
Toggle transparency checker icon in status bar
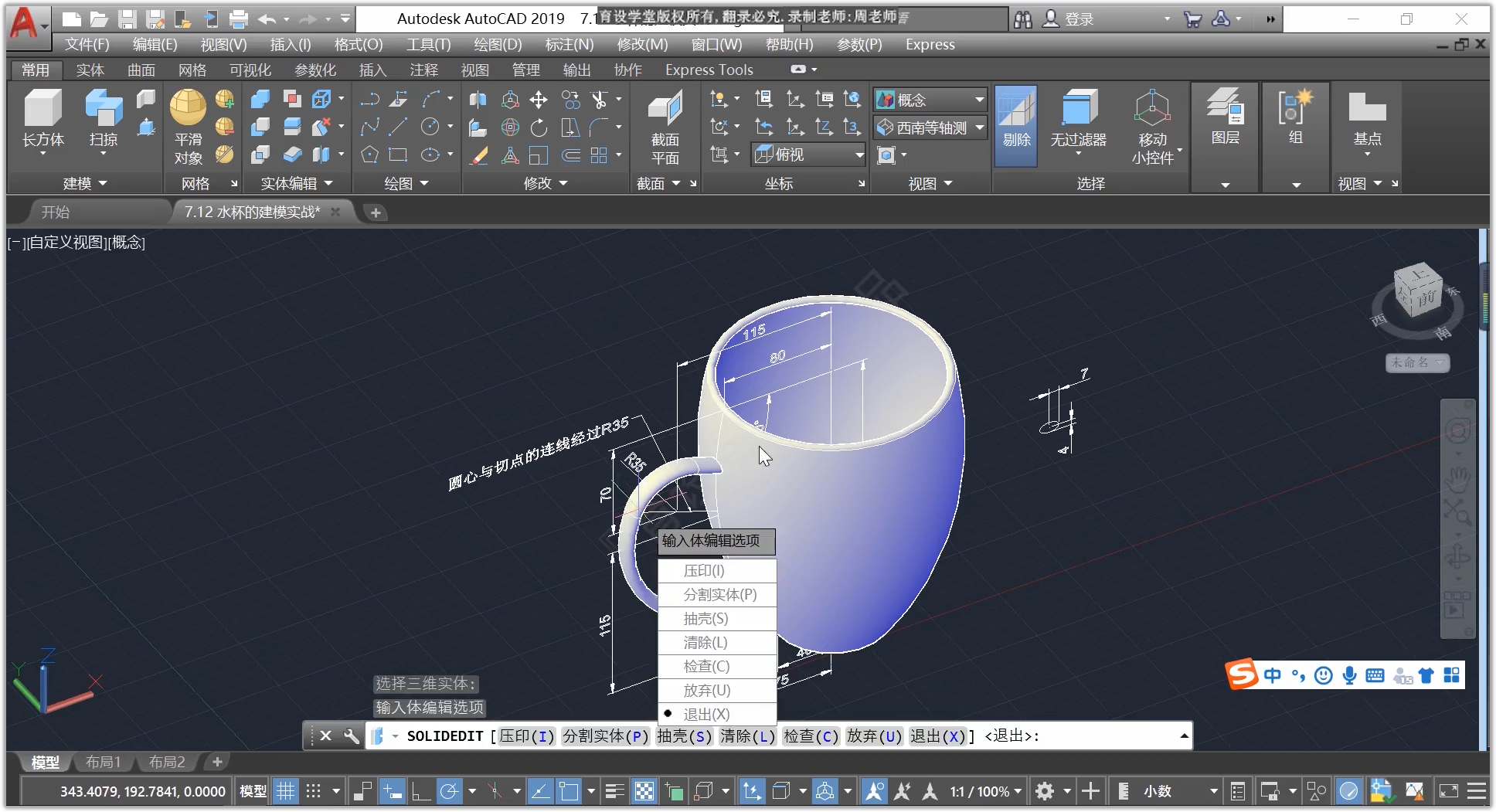tap(644, 791)
